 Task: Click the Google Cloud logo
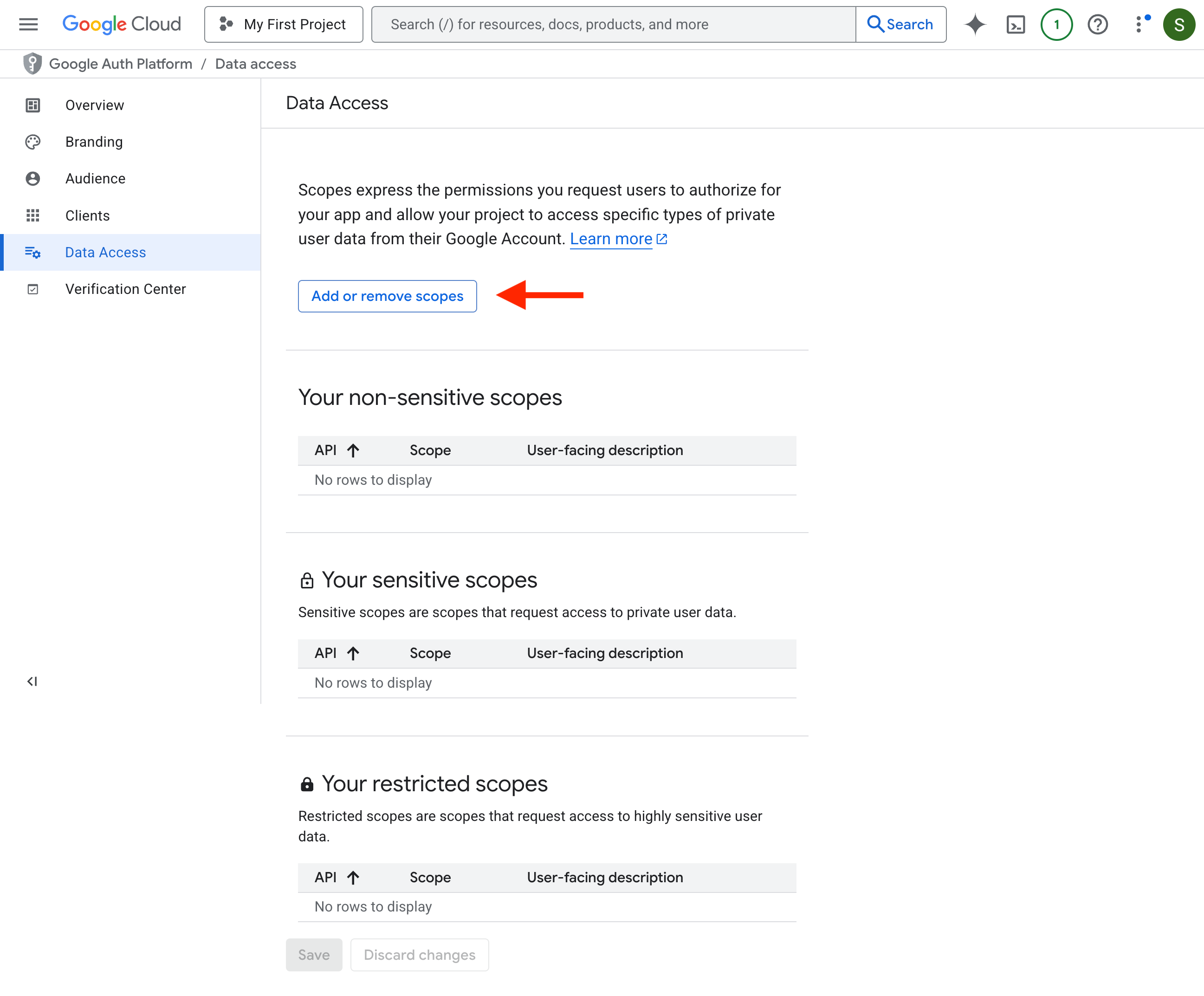point(122,24)
